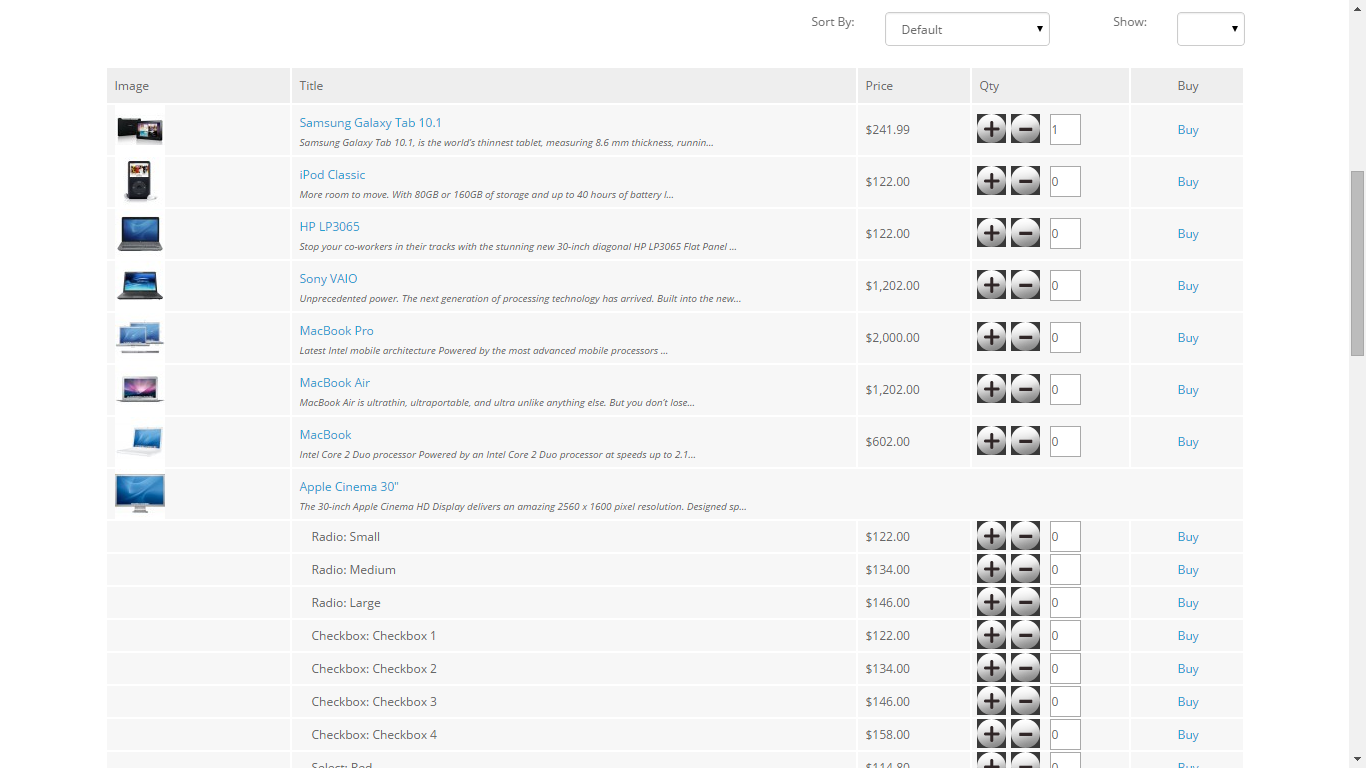Buy Apple Cinema Radio: Small option
This screenshot has height=768, width=1366.
pos(1188,537)
